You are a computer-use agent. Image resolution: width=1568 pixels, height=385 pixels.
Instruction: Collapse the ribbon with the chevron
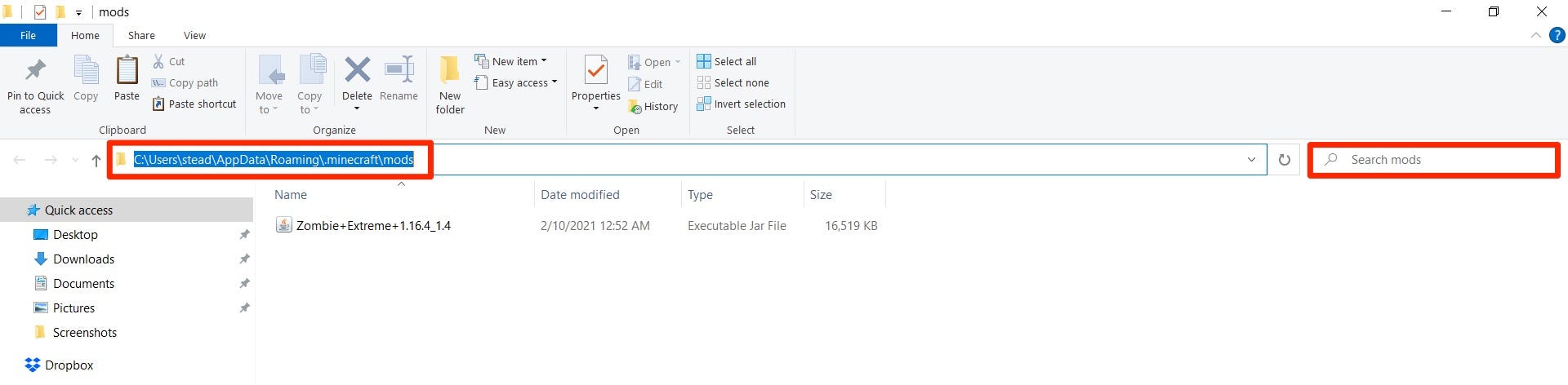[x=1535, y=35]
